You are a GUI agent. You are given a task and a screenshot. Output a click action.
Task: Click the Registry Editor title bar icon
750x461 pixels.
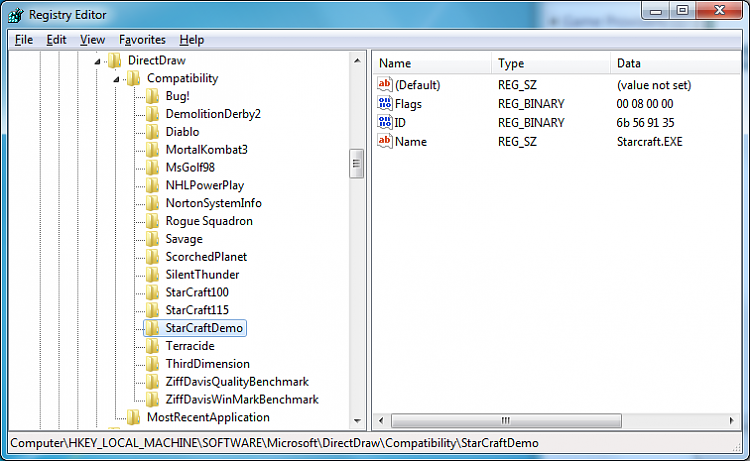click(x=15, y=15)
